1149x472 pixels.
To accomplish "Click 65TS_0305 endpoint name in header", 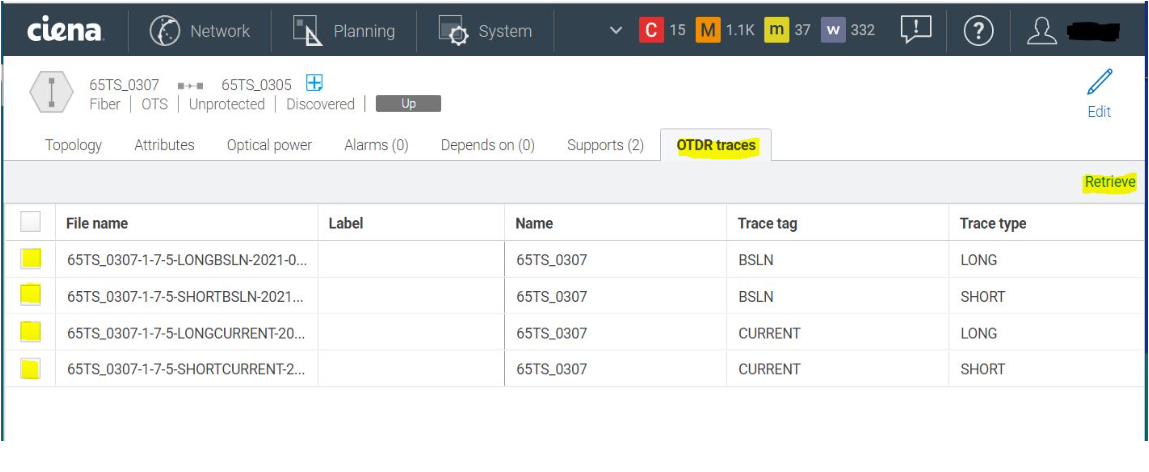I will pyautogui.click(x=256, y=84).
